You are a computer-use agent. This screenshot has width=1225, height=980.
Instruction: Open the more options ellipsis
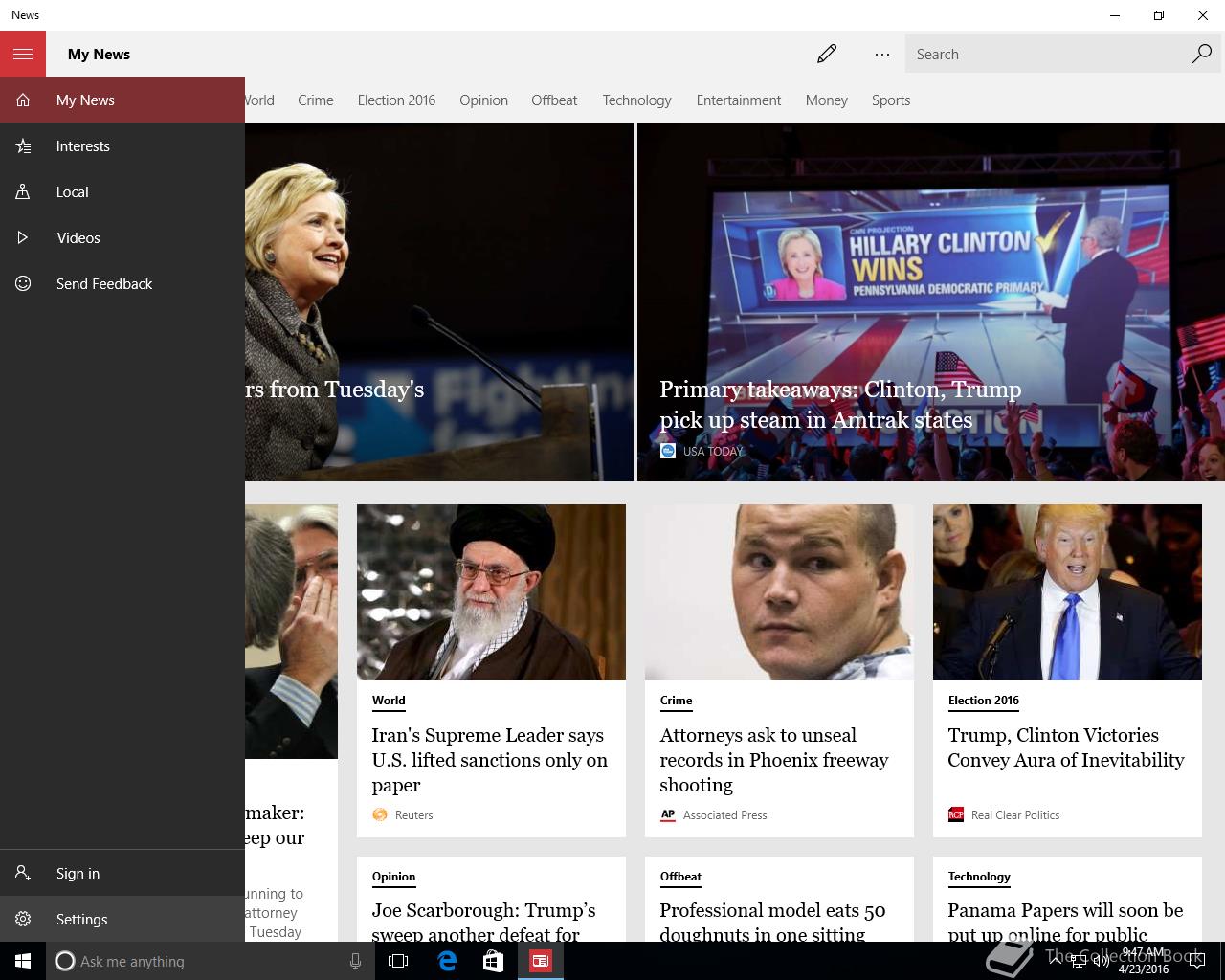[x=882, y=55]
